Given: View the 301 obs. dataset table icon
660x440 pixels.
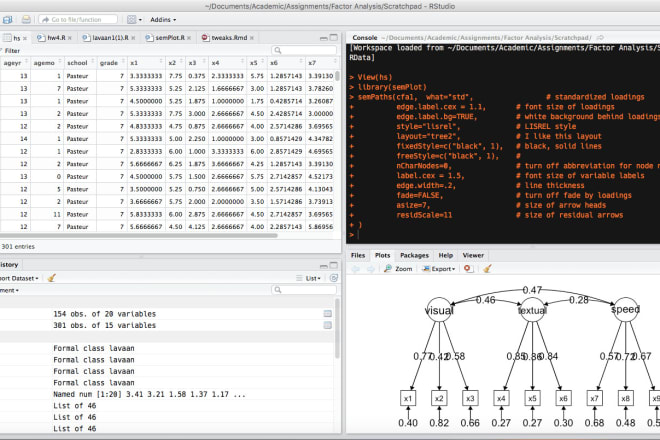Looking at the screenshot, I should [x=327, y=325].
